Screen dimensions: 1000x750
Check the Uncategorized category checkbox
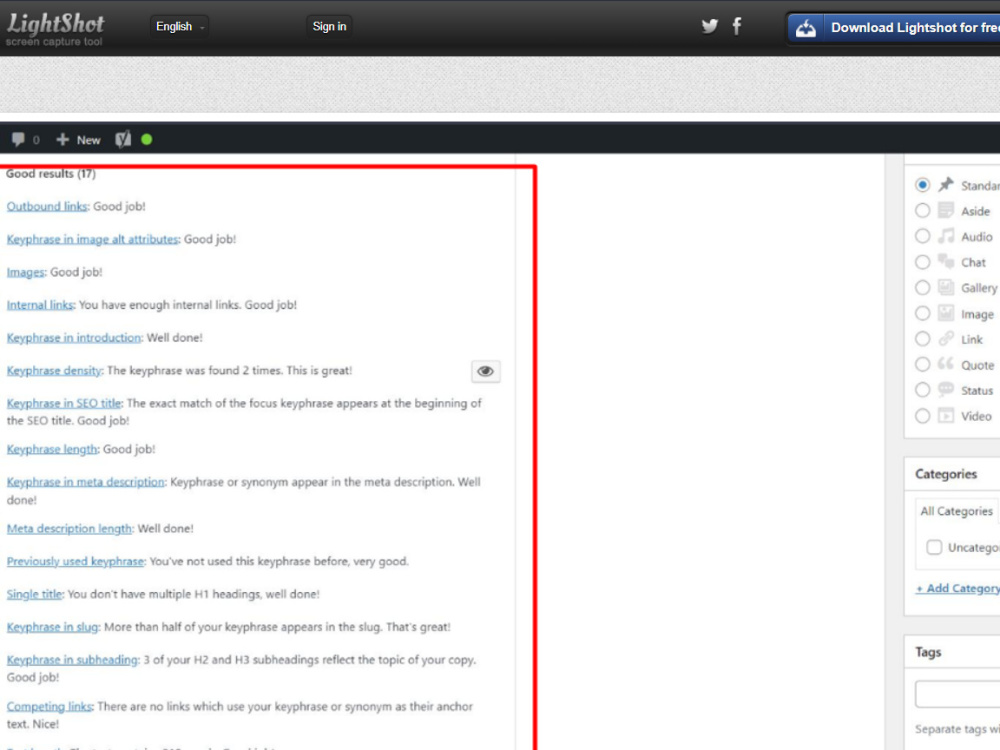tap(934, 547)
